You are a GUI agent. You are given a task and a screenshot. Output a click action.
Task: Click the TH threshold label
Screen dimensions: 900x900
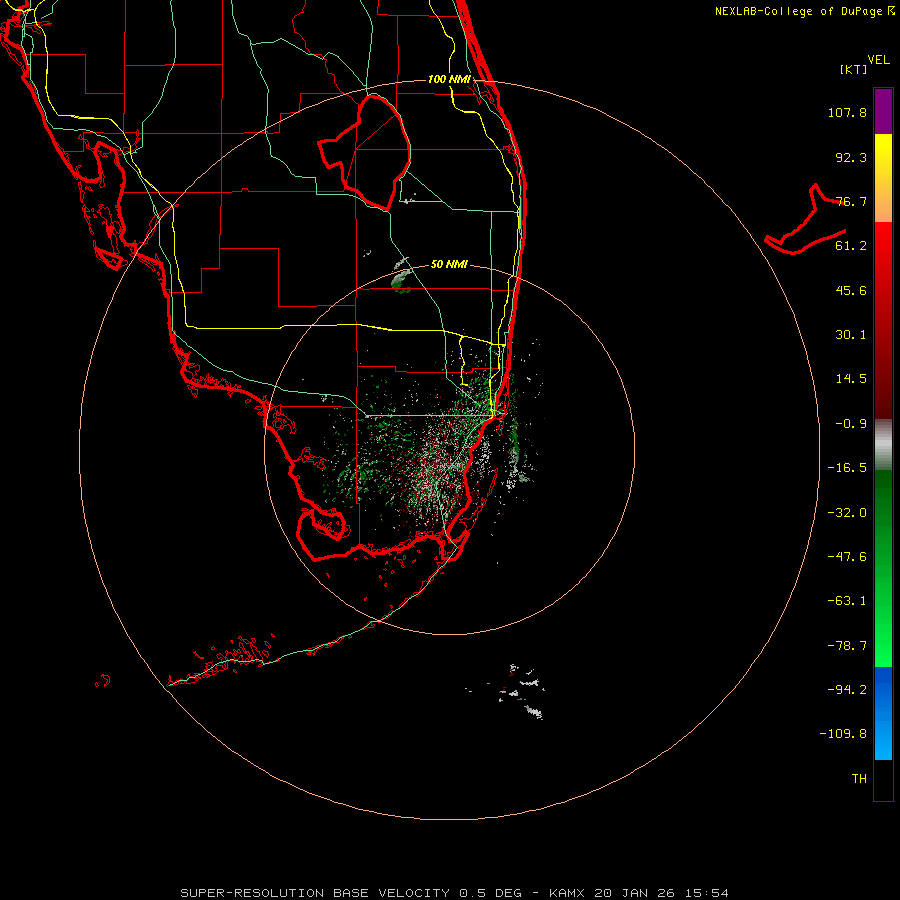(x=859, y=779)
